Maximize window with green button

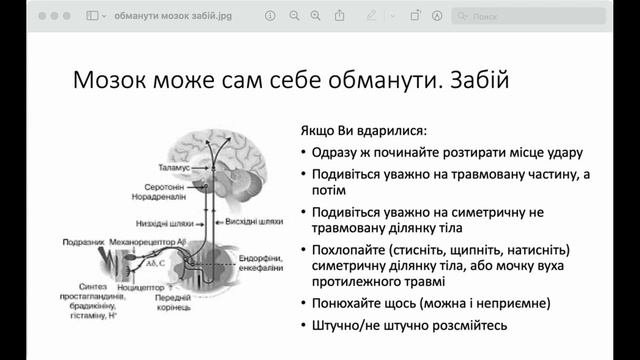67,16
